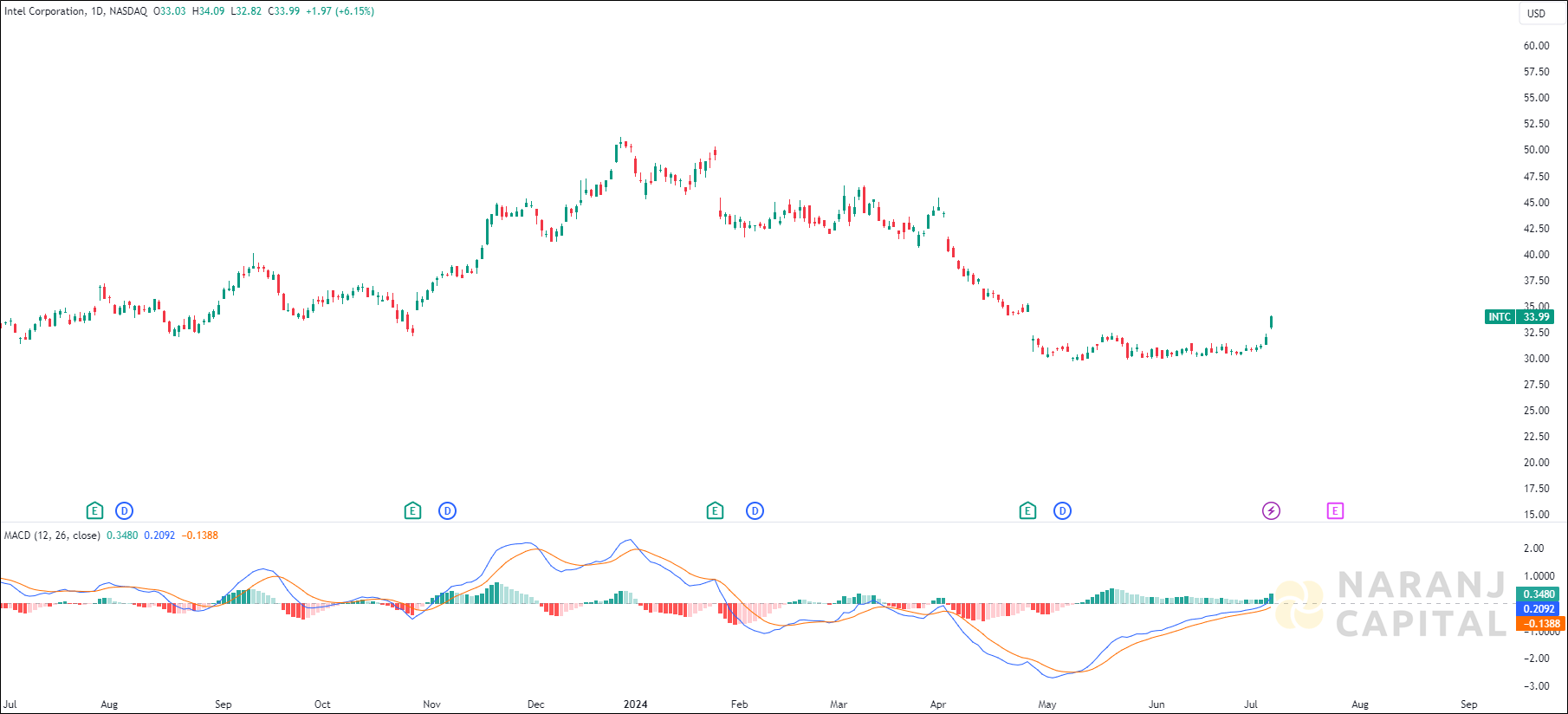
Task: Click the +1.97 (+6.15%) change value
Action: pos(340,11)
